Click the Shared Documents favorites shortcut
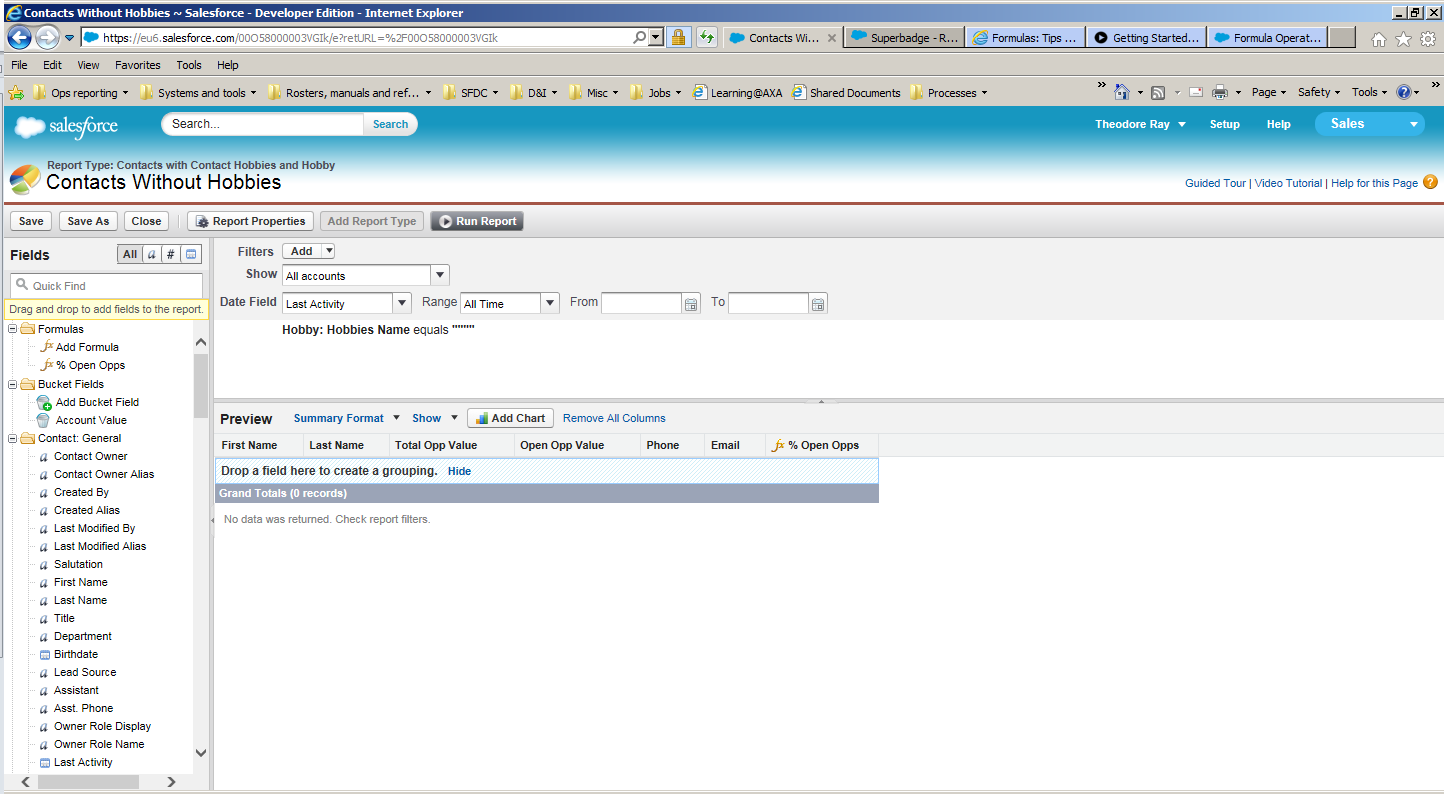This screenshot has height=794, width=1444. tap(846, 93)
